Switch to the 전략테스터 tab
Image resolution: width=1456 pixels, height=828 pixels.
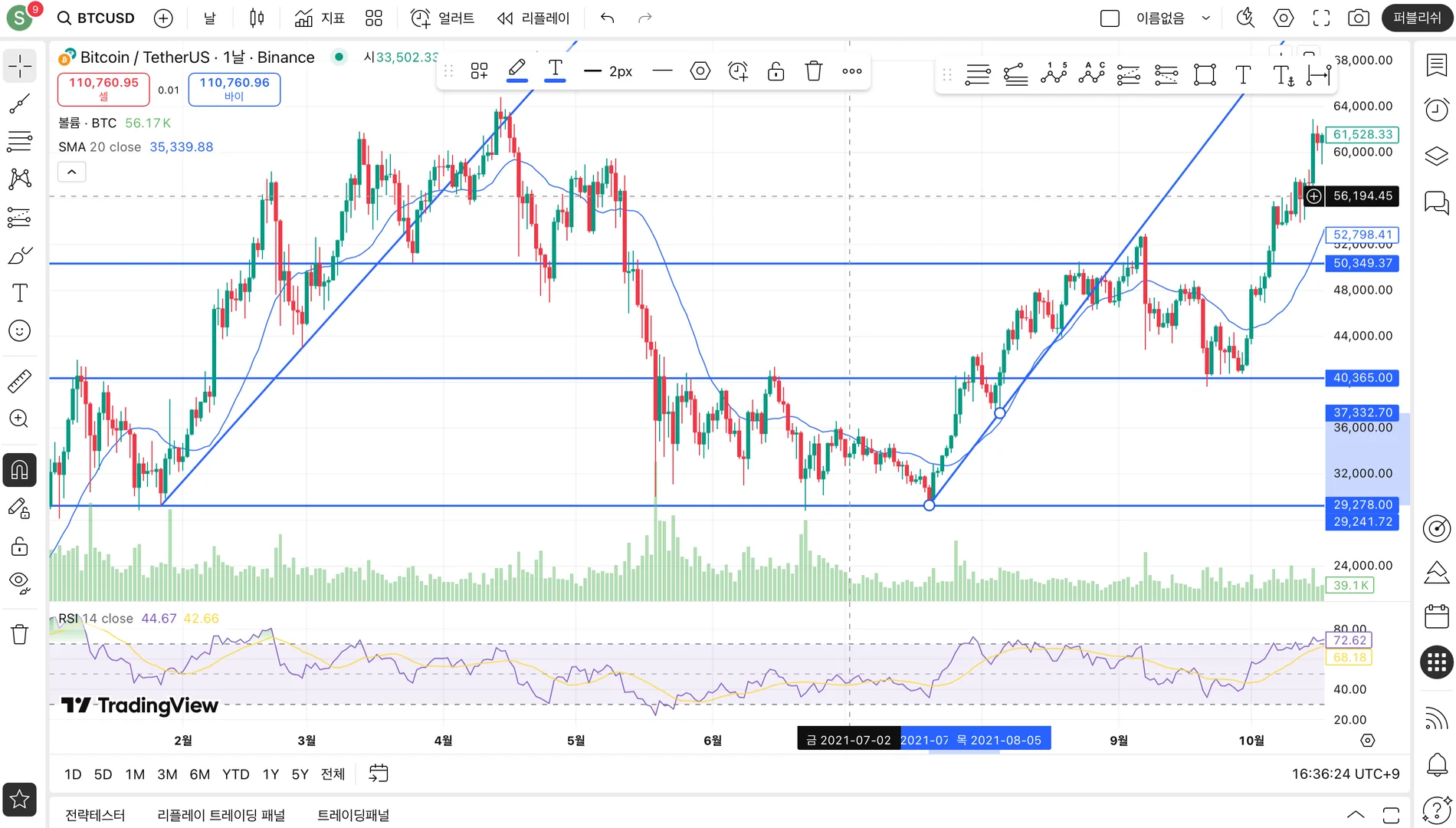[x=95, y=815]
